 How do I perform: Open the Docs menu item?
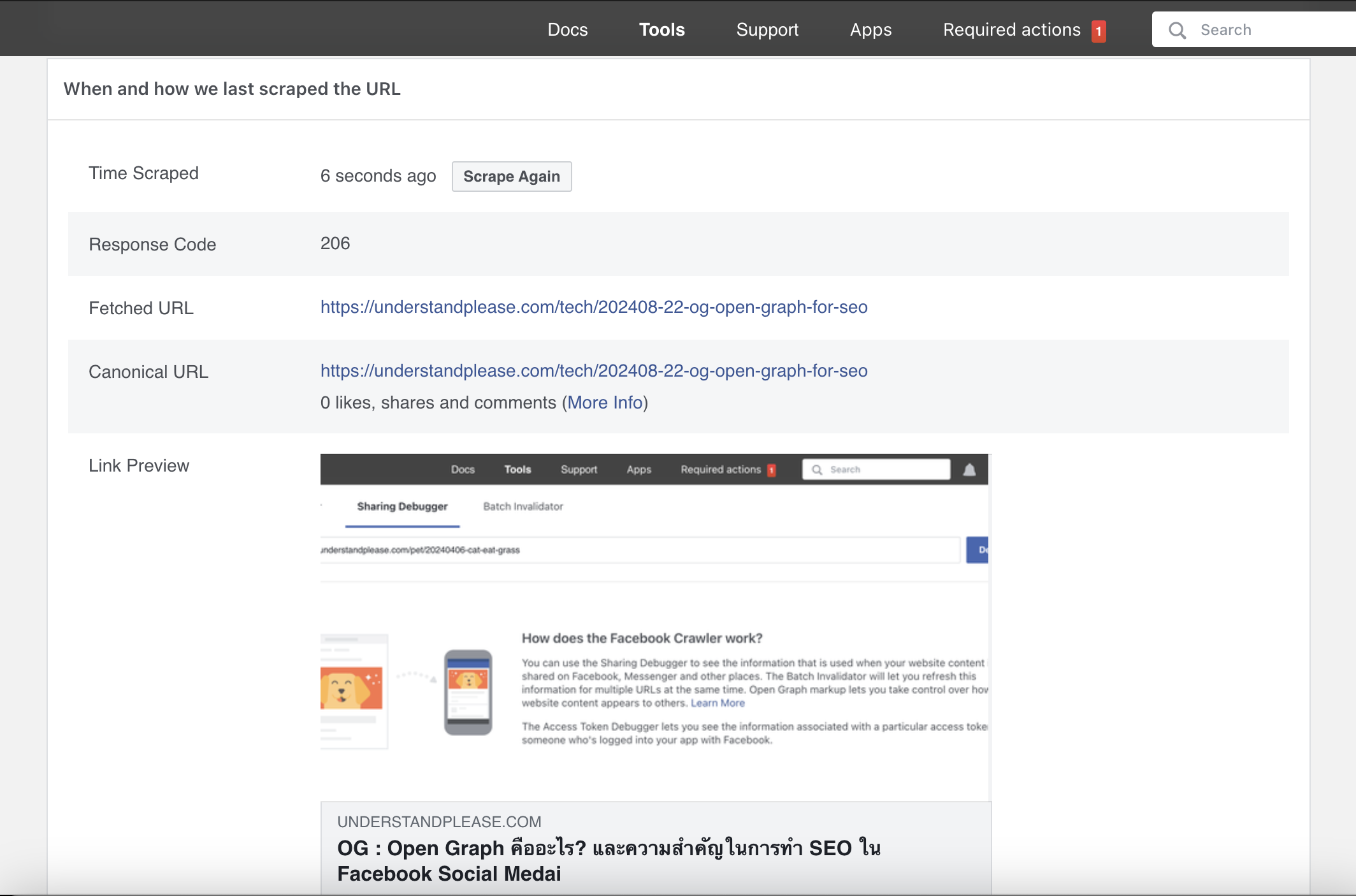[x=567, y=29]
